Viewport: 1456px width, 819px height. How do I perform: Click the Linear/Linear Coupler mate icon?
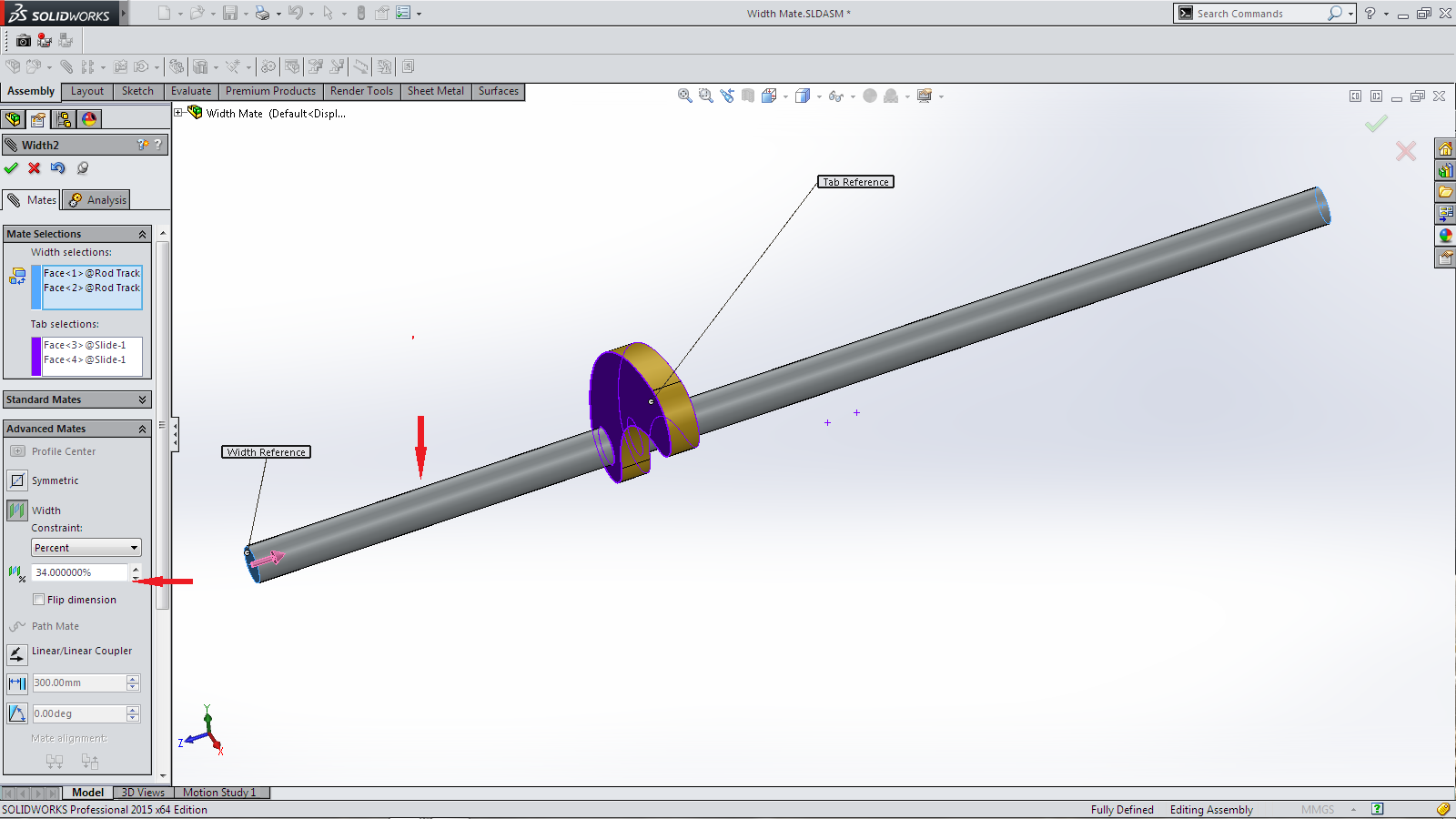coord(17,653)
